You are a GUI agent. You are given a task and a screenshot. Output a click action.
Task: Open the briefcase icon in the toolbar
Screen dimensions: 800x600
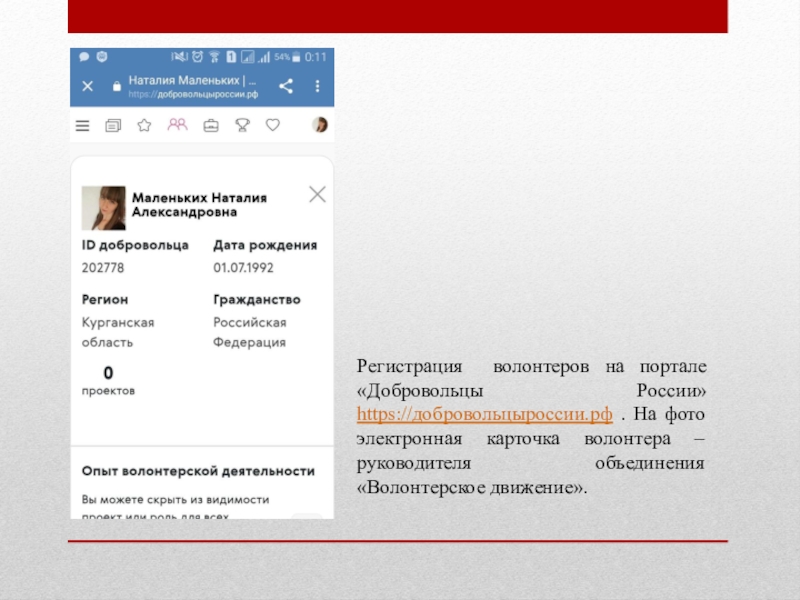point(210,125)
